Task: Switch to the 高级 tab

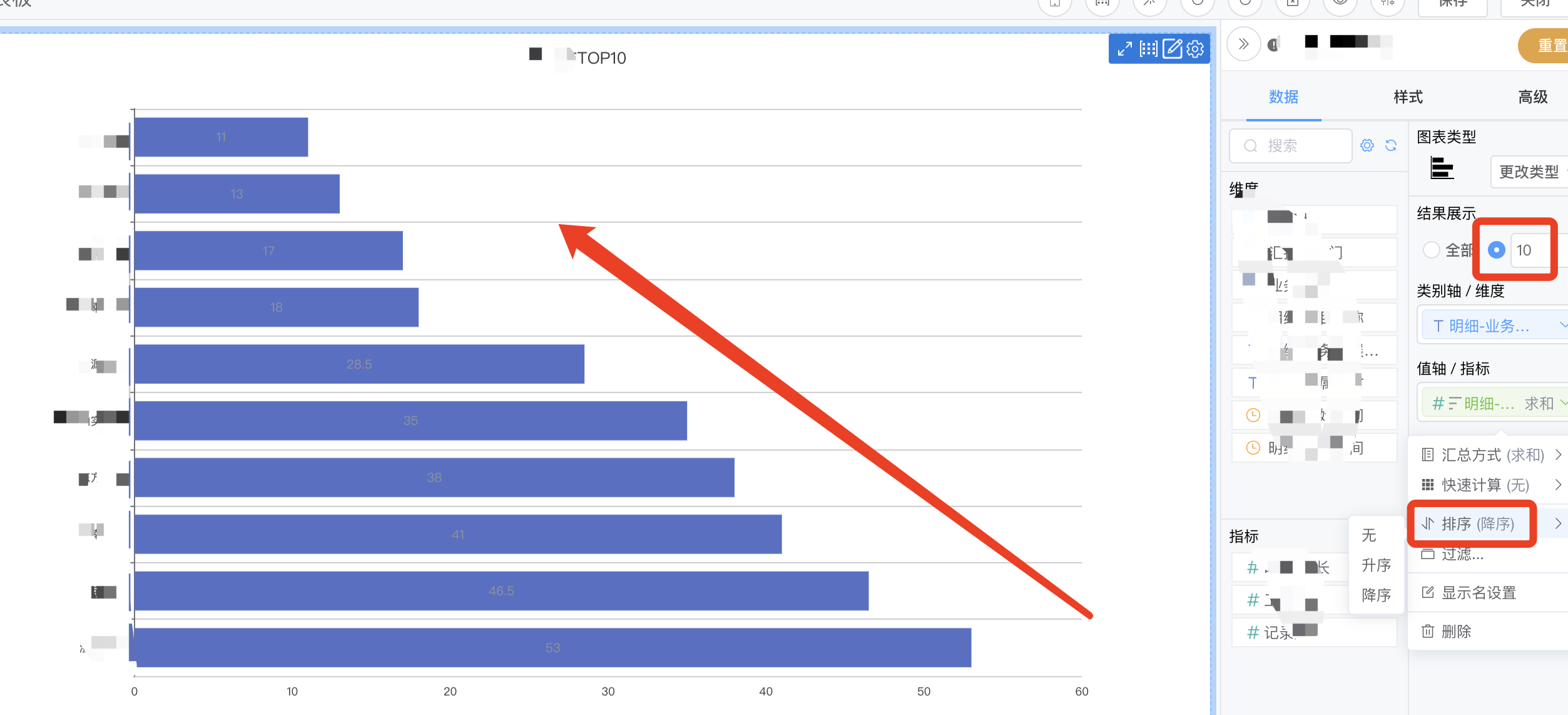Action: (1532, 96)
